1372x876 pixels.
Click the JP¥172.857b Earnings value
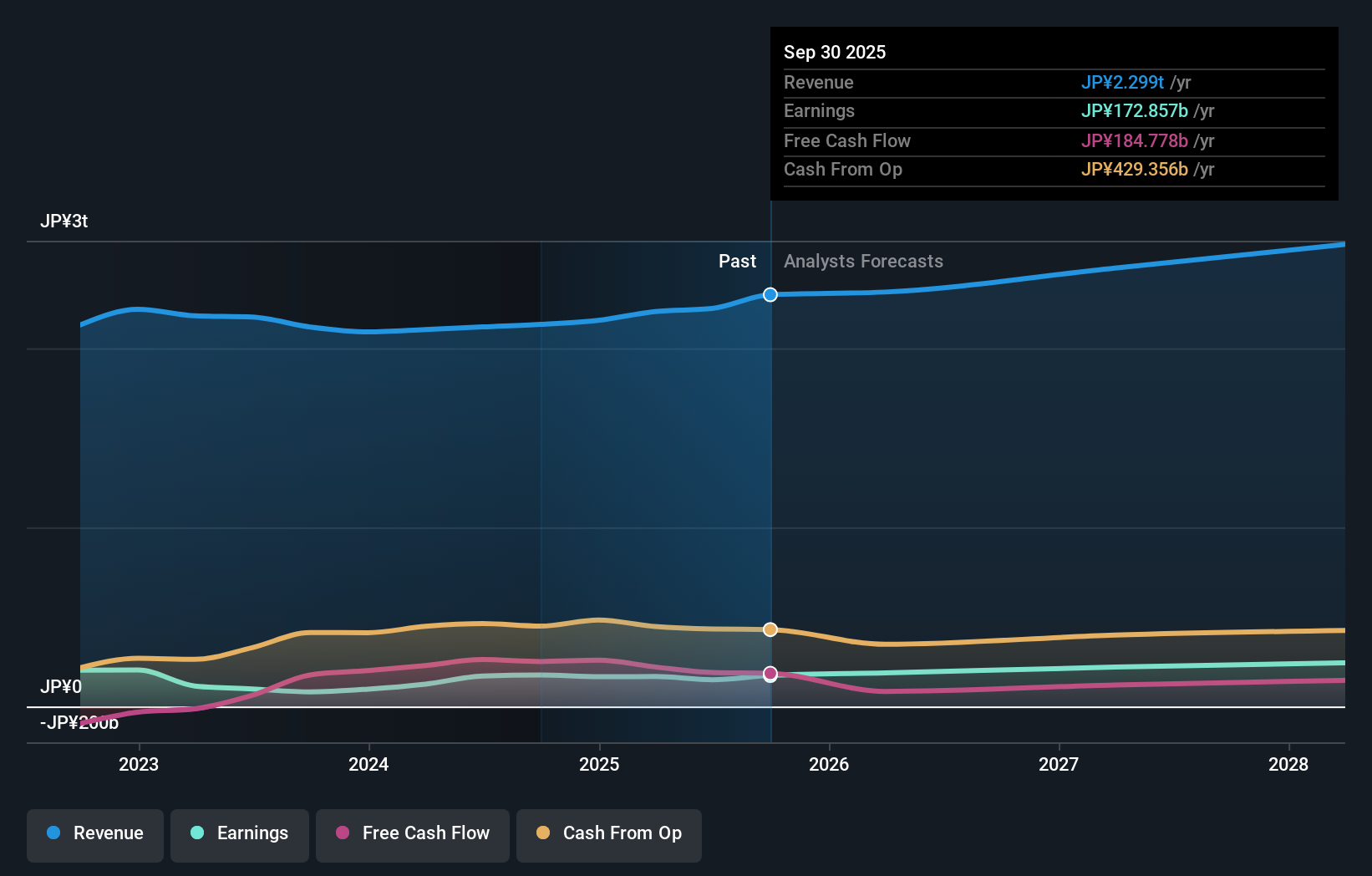coord(1134,110)
